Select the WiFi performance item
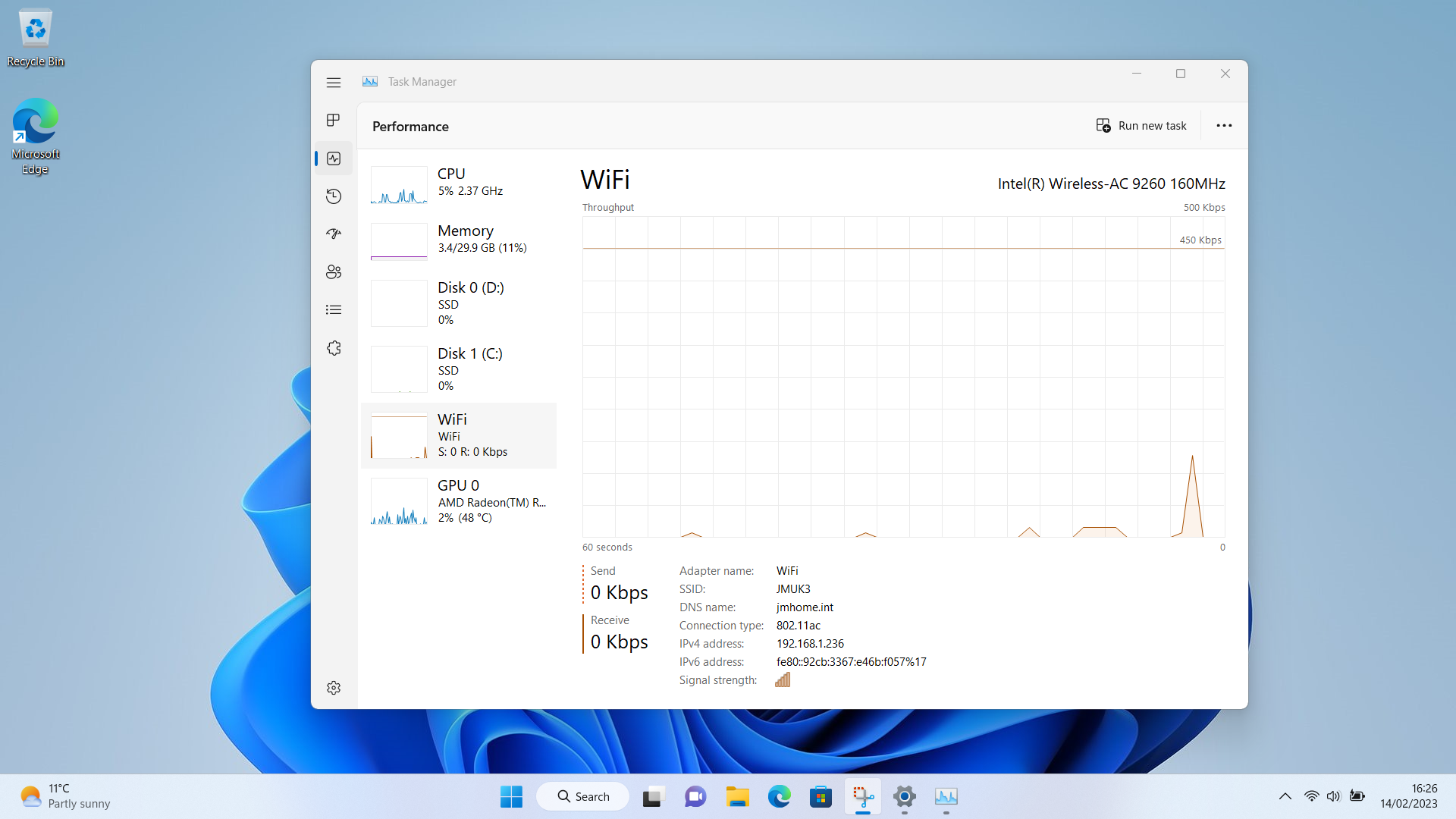Screen dimensions: 1456x819 (459, 435)
